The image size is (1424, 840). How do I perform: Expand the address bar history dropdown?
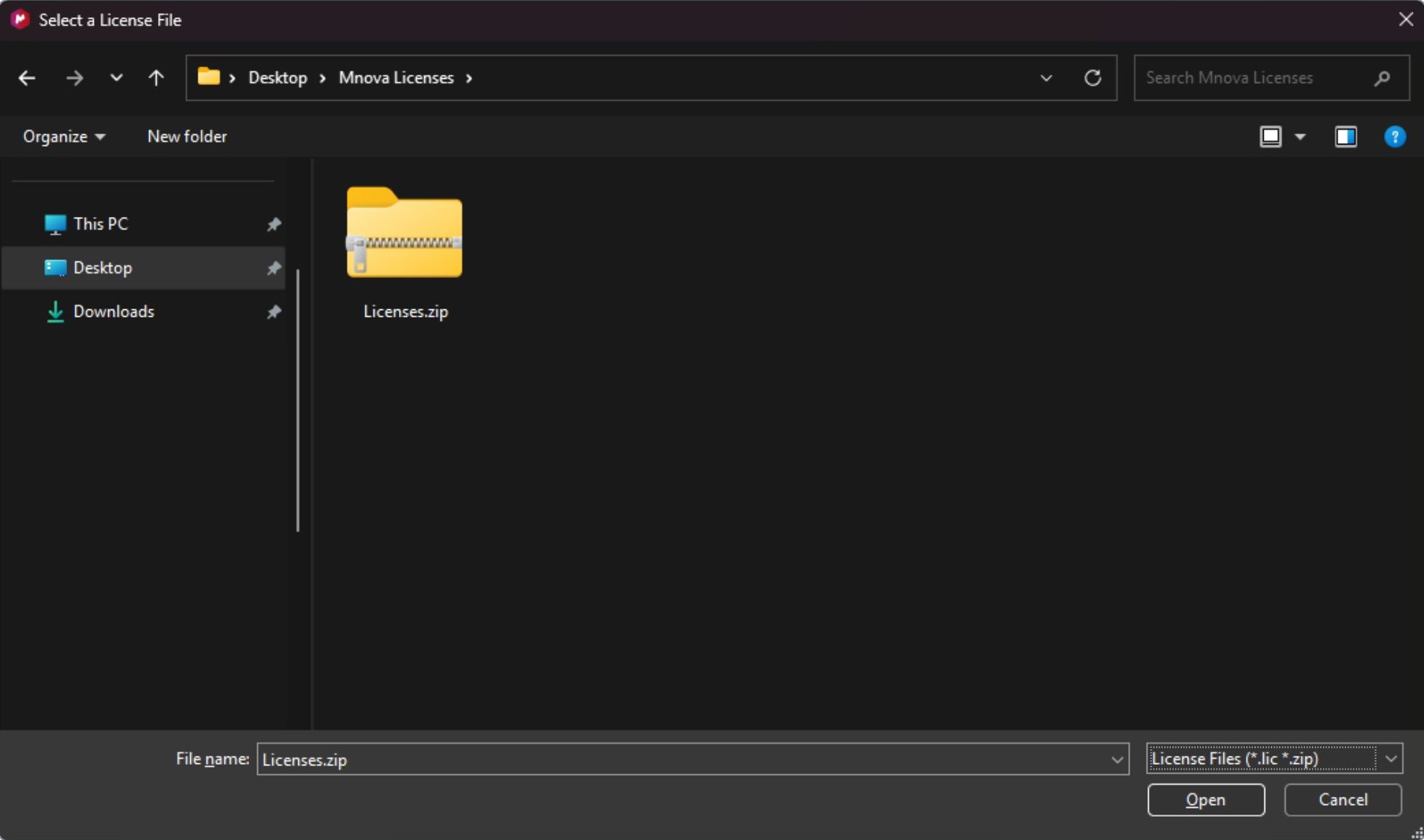pyautogui.click(x=1046, y=78)
